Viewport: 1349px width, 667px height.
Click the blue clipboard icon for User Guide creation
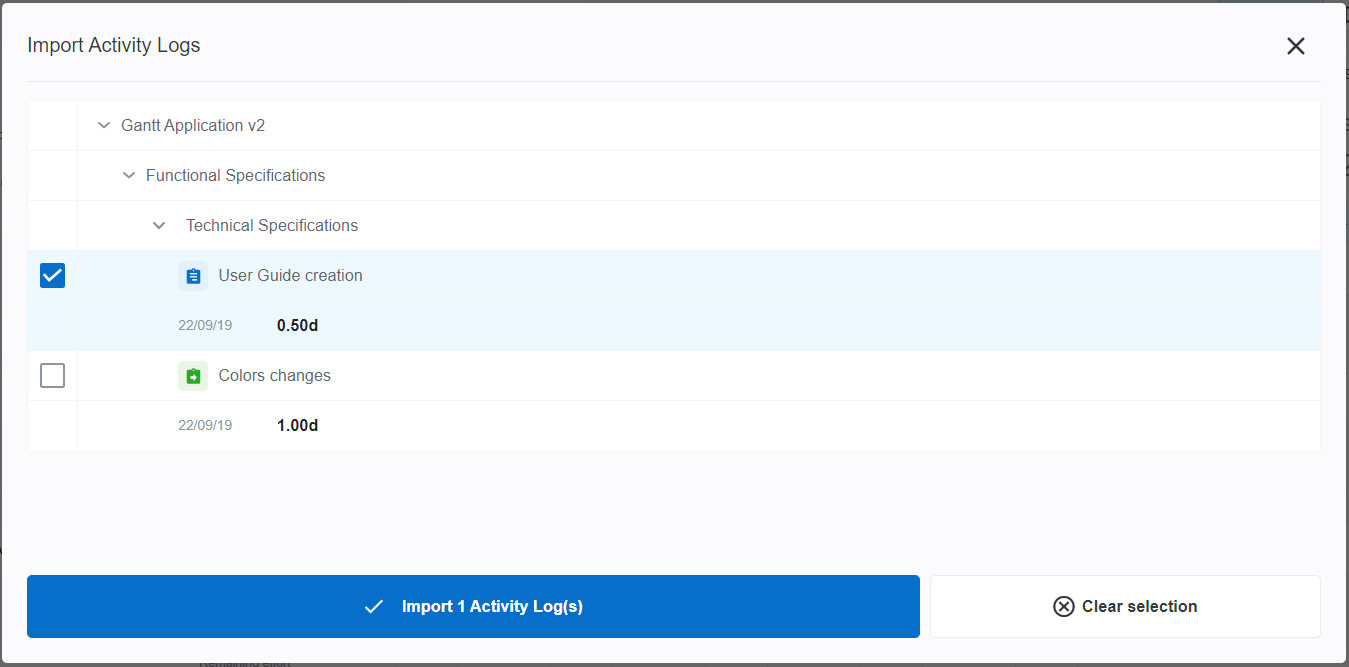[193, 276]
